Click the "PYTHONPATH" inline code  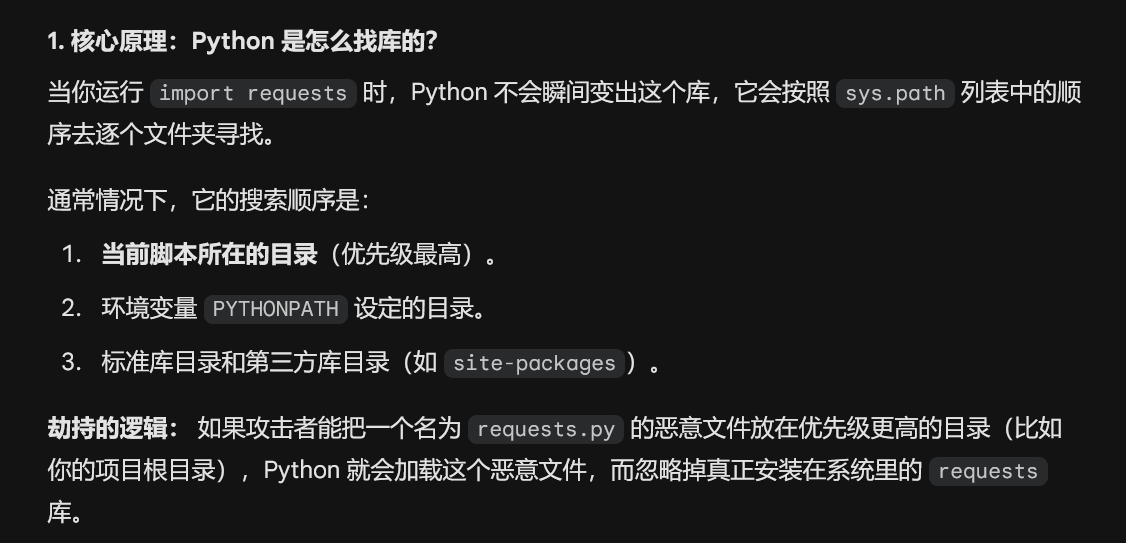pyautogui.click(x=276, y=309)
